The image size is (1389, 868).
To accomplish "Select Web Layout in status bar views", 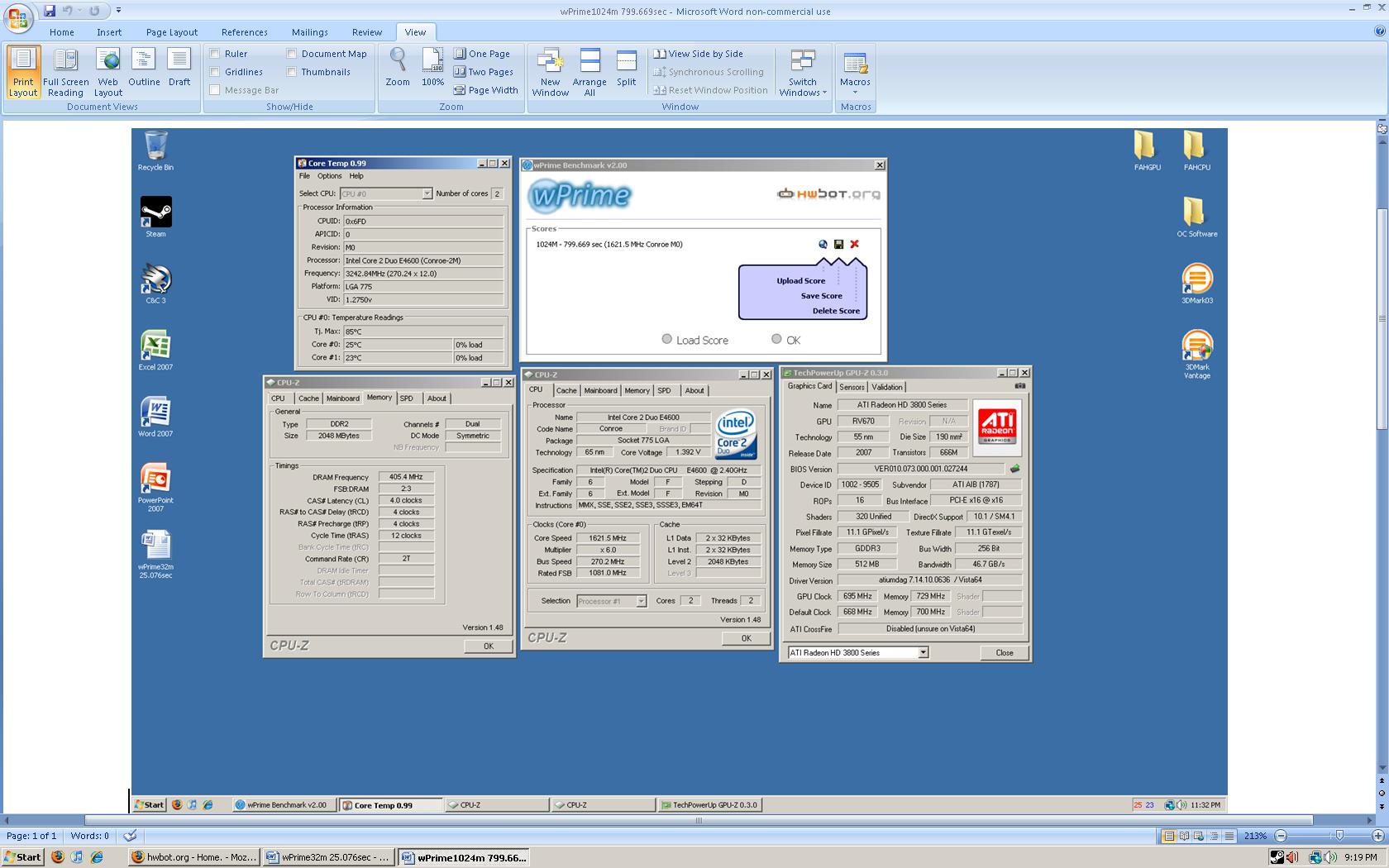I will 1200,836.
